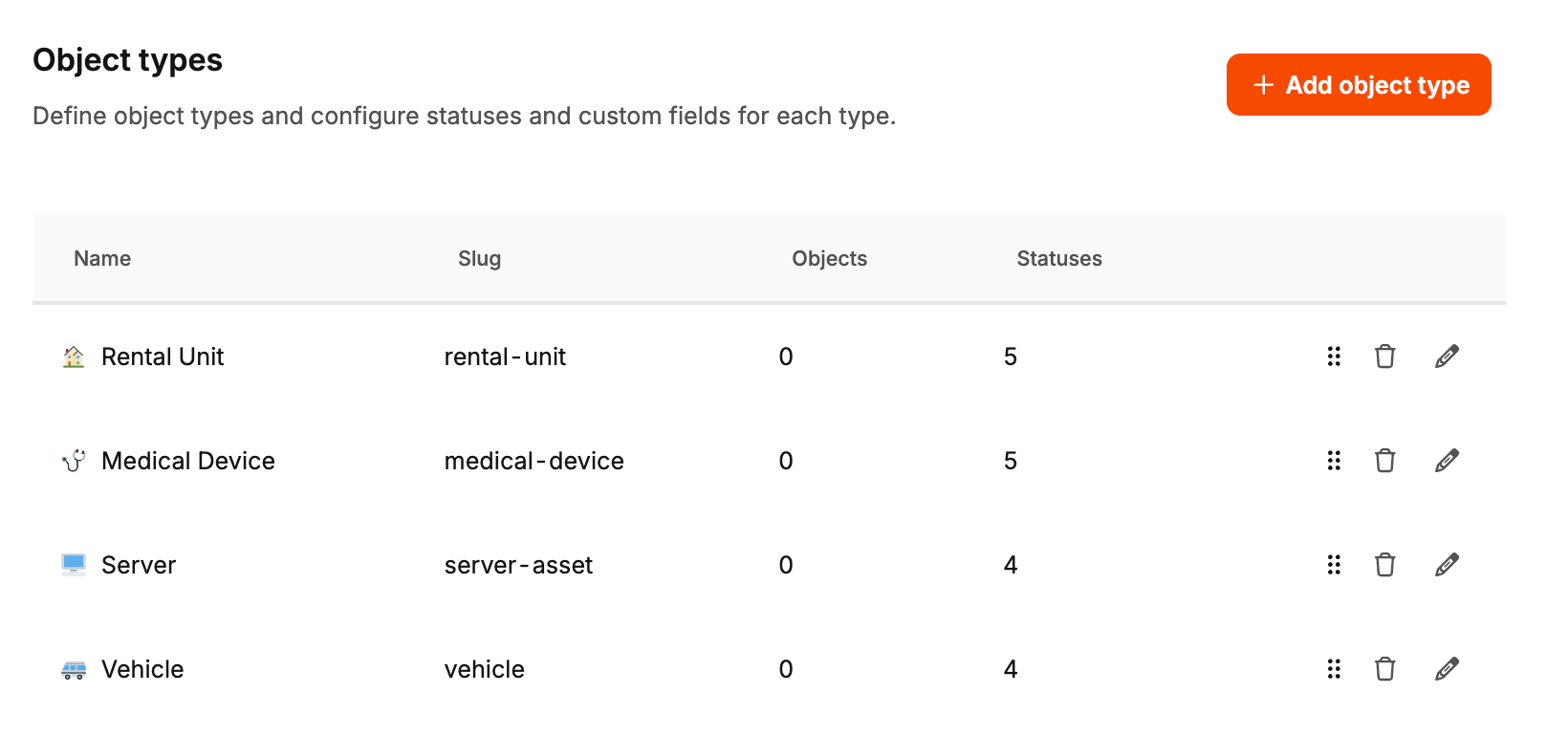The image size is (1568, 736).
Task: Click the Add object type button
Action: point(1358,85)
